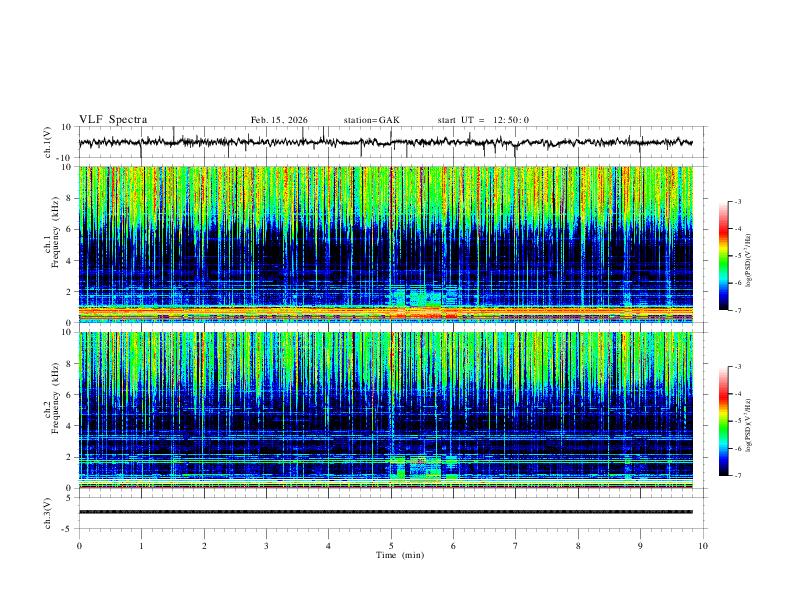792x612 pixels.
Task: Click time axis tick label "7"
Action: pos(516,546)
